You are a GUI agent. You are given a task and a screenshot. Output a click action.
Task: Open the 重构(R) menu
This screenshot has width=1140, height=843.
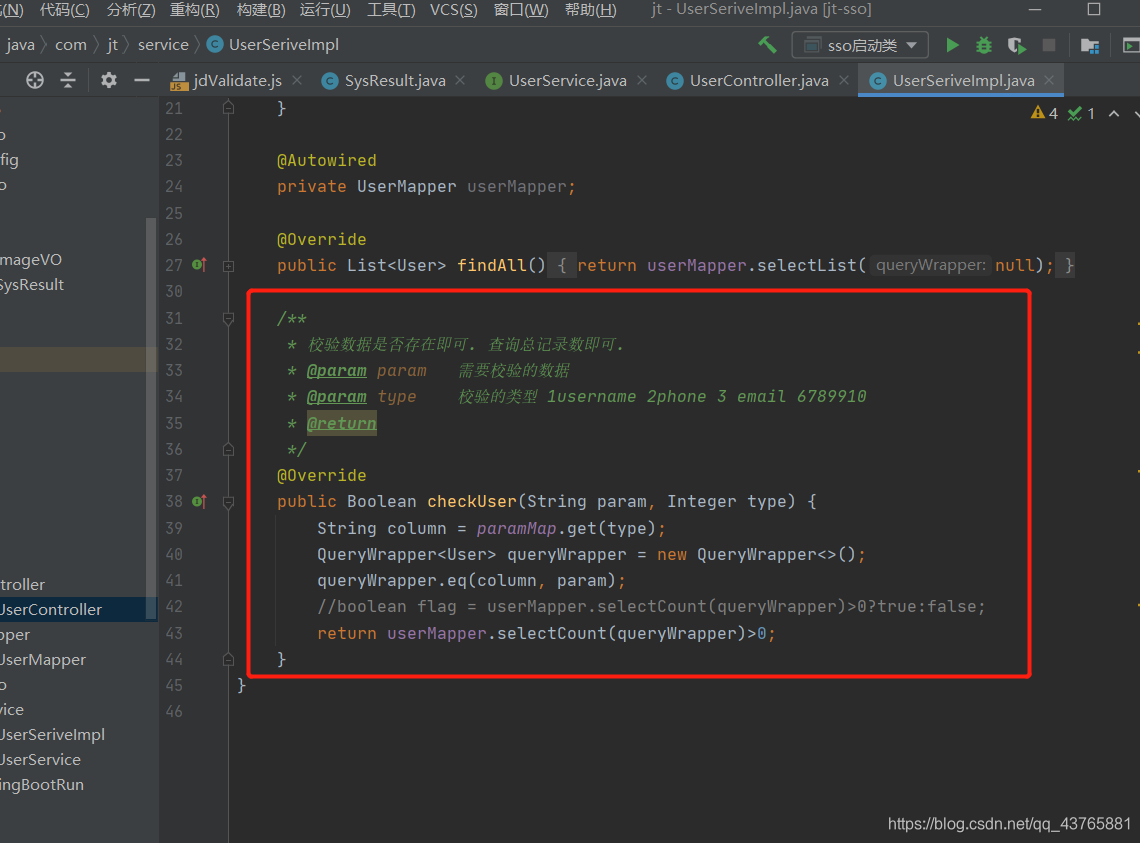[x=194, y=10]
